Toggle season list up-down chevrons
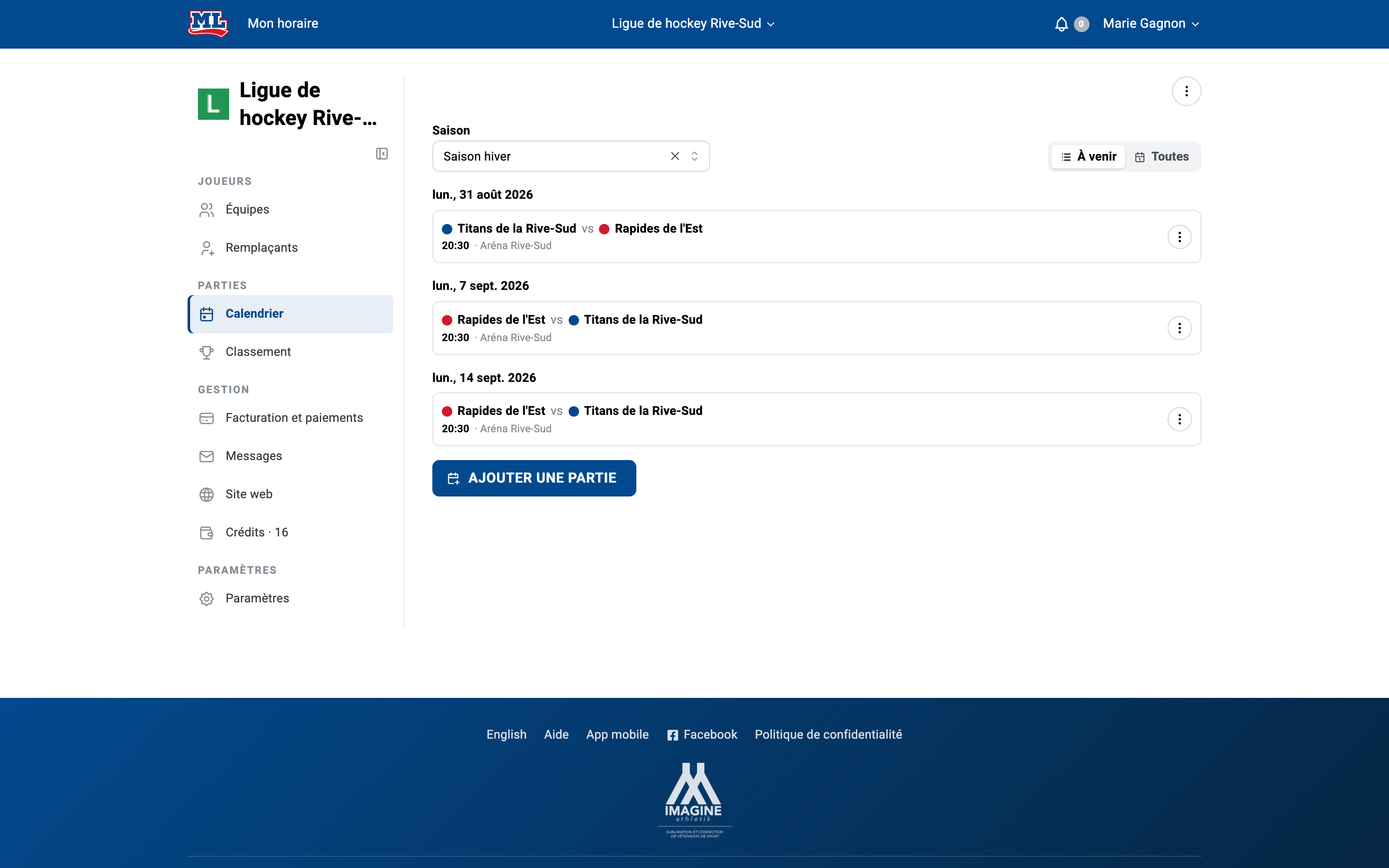This screenshot has height=868, width=1389. point(694,156)
